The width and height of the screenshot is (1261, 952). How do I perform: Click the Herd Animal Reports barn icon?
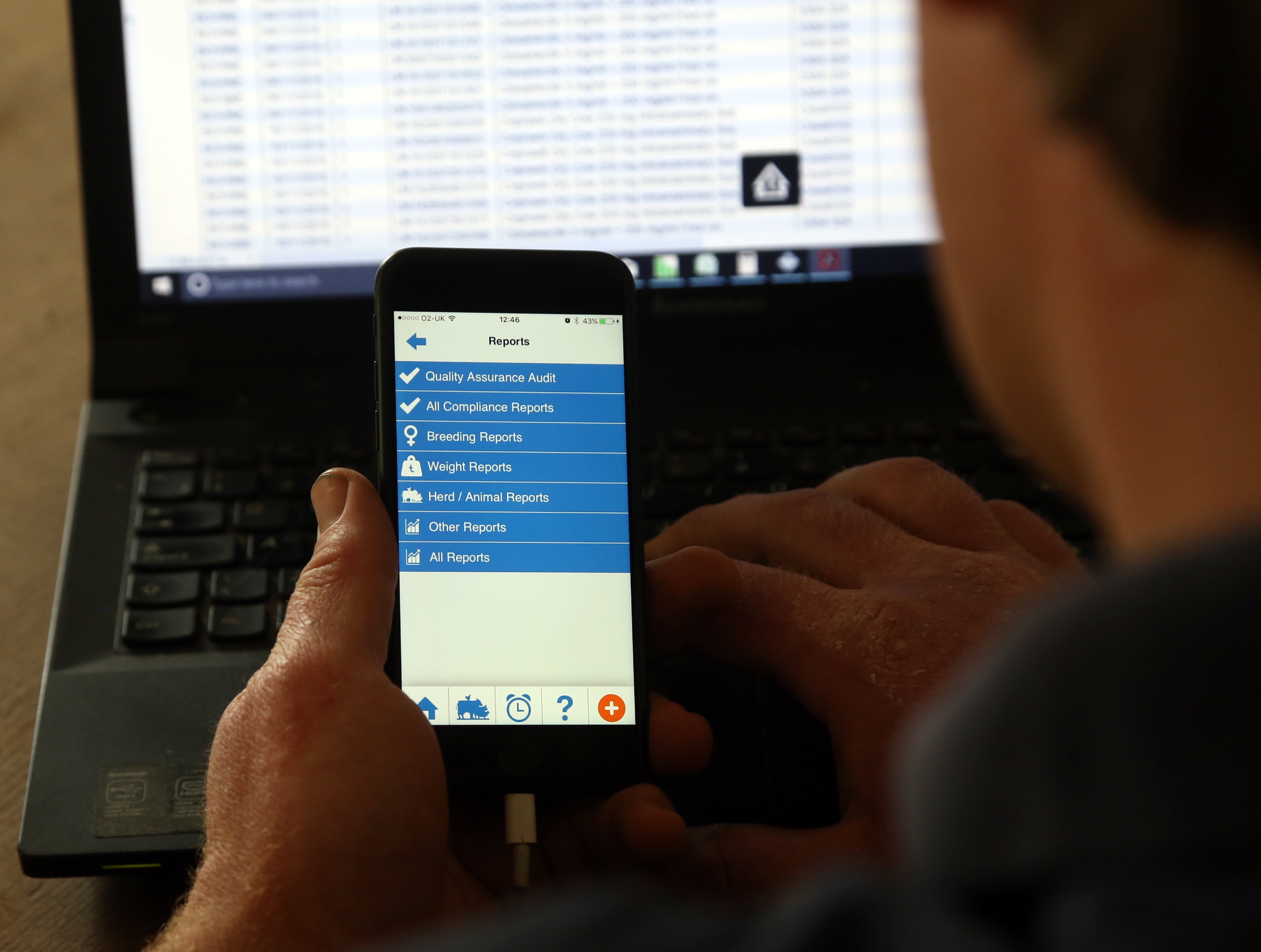(415, 497)
